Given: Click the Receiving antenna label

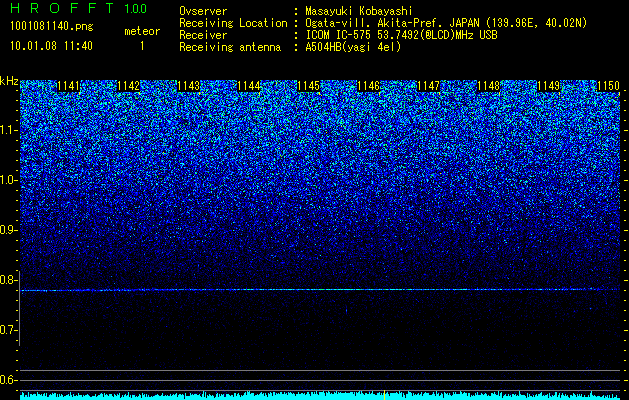Looking at the screenshot, I should click(x=230, y=47).
